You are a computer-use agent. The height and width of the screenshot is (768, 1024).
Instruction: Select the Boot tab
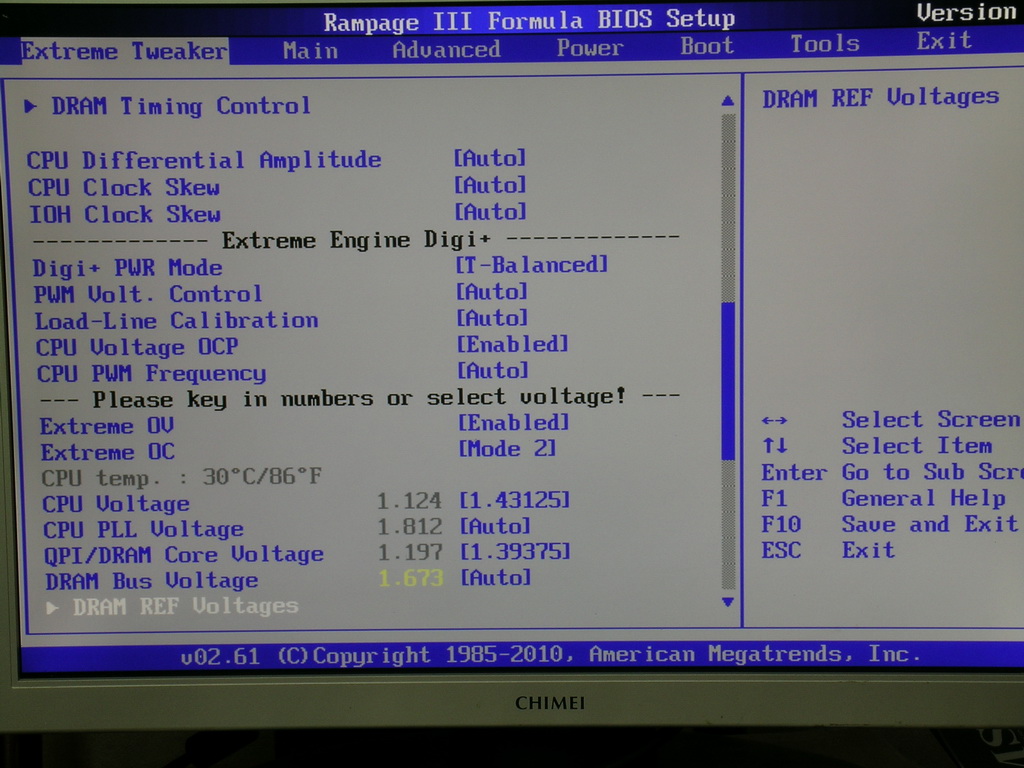707,46
